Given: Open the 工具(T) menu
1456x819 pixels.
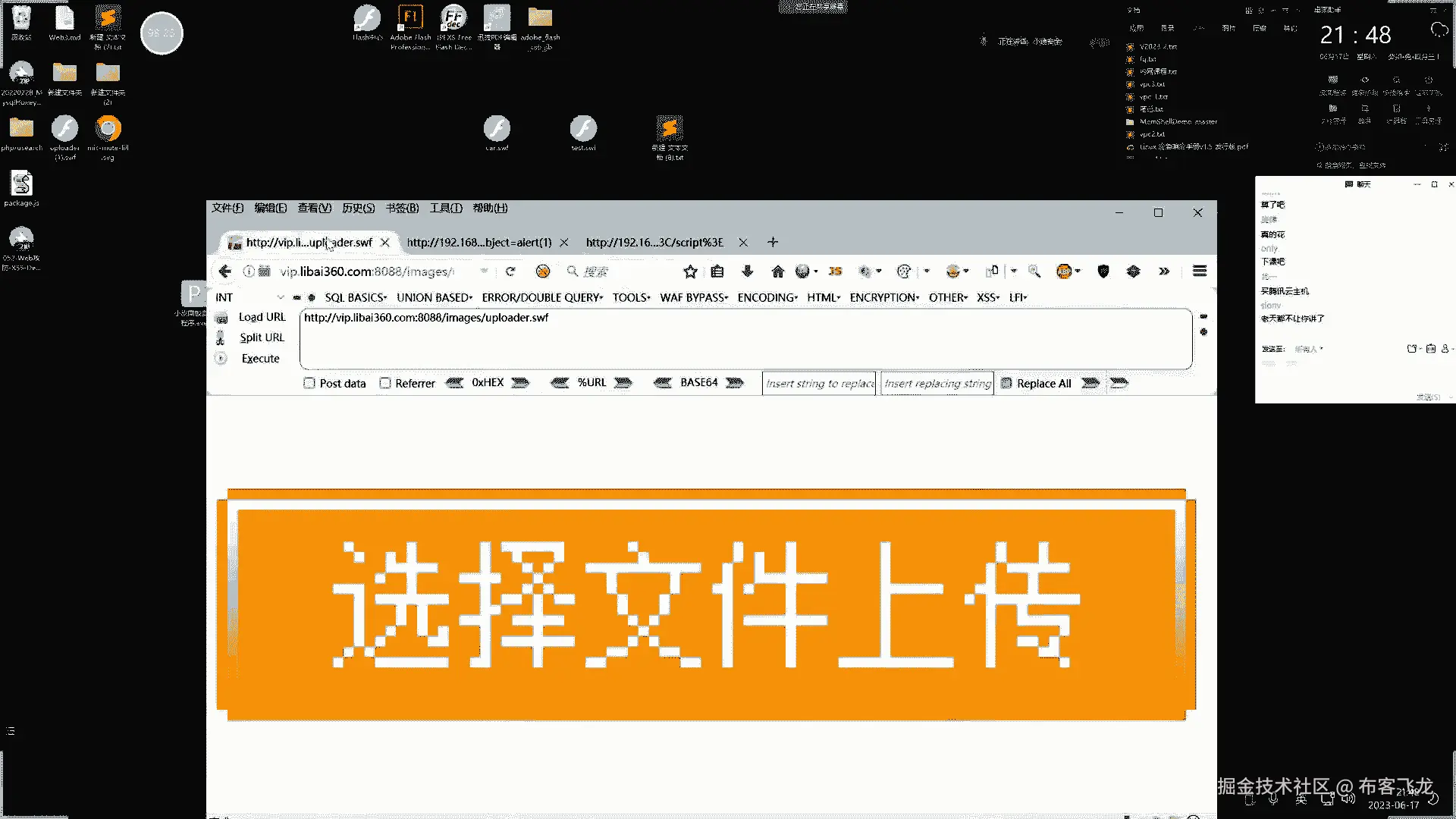Looking at the screenshot, I should 446,208.
